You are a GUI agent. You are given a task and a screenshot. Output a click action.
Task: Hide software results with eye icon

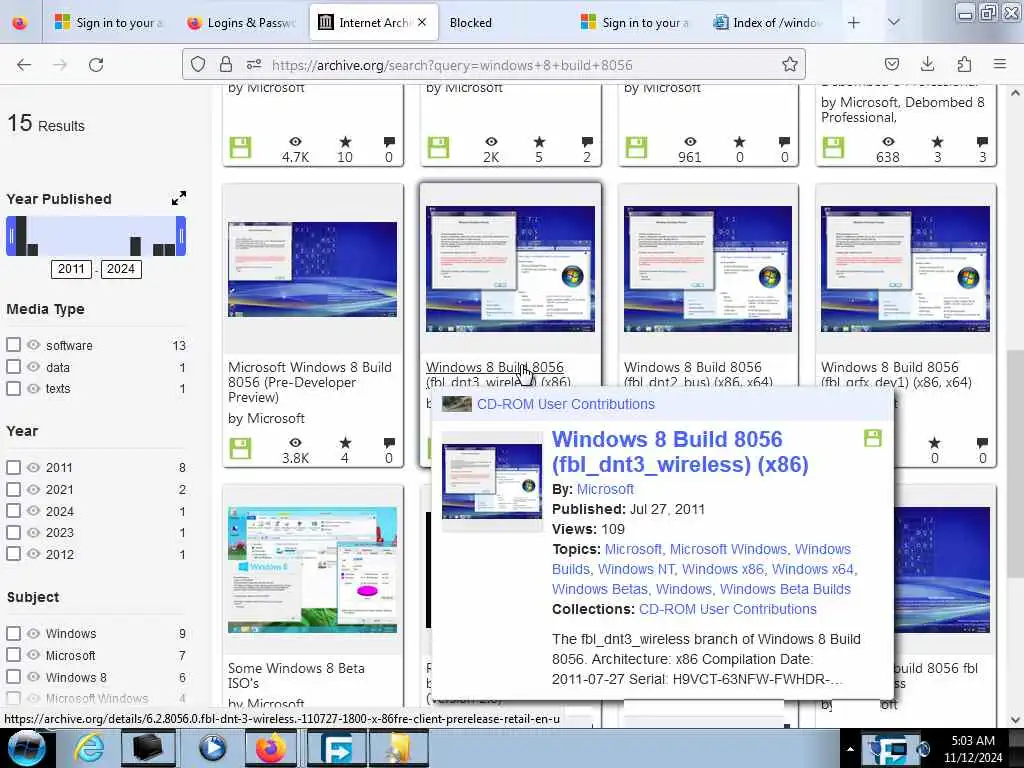click(33, 344)
